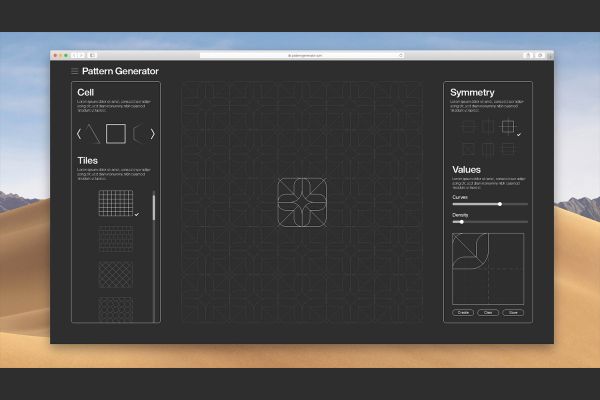This screenshot has height=400, width=600.
Task: Click the Create button
Action: tap(463, 313)
